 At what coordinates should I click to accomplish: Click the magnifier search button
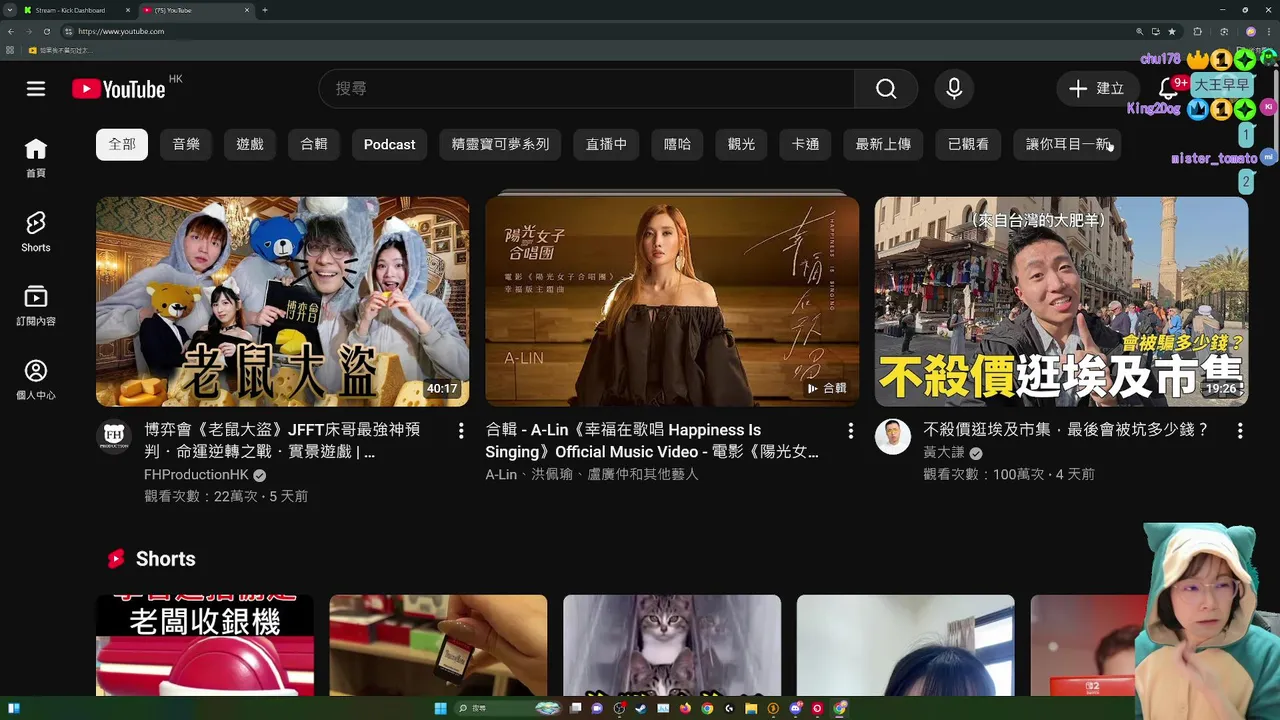(x=886, y=89)
